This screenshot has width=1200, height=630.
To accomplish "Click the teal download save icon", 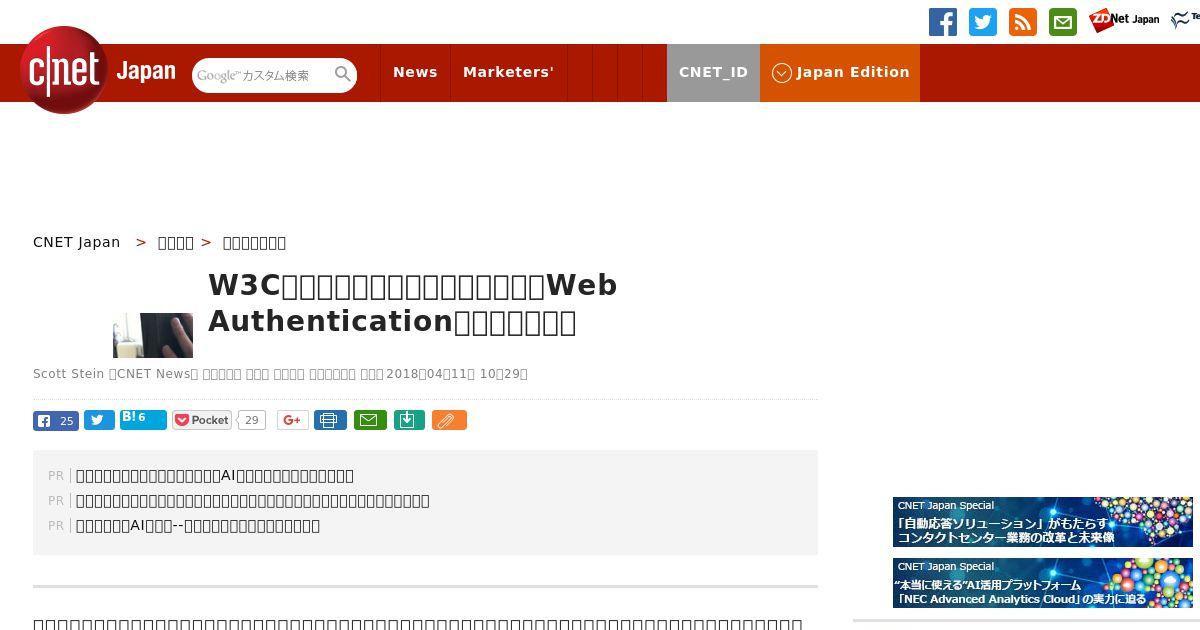I will 409,420.
